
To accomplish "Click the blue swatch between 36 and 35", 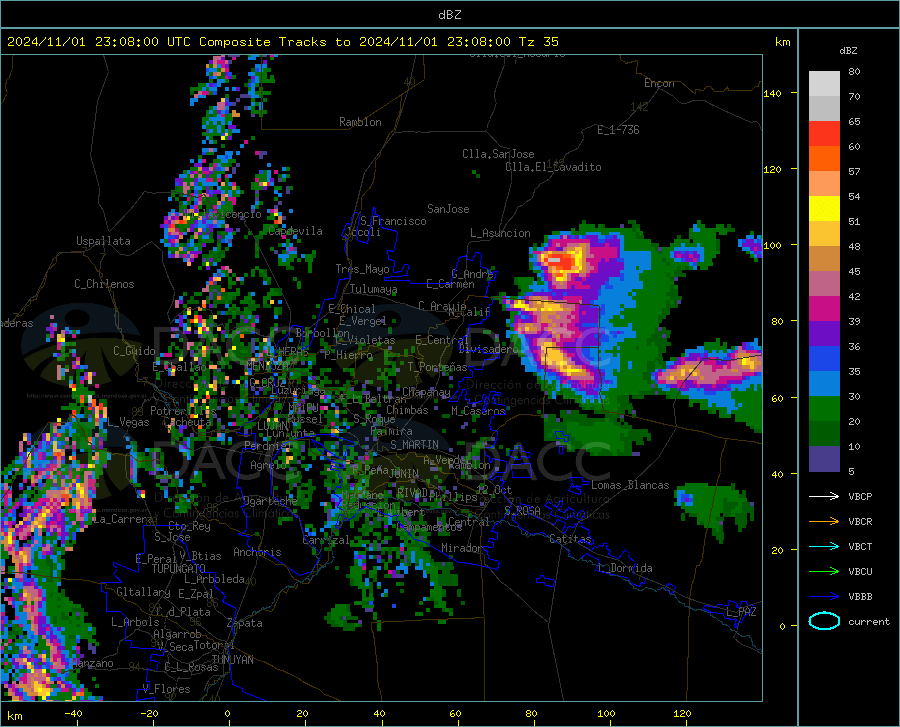I will pos(824,359).
